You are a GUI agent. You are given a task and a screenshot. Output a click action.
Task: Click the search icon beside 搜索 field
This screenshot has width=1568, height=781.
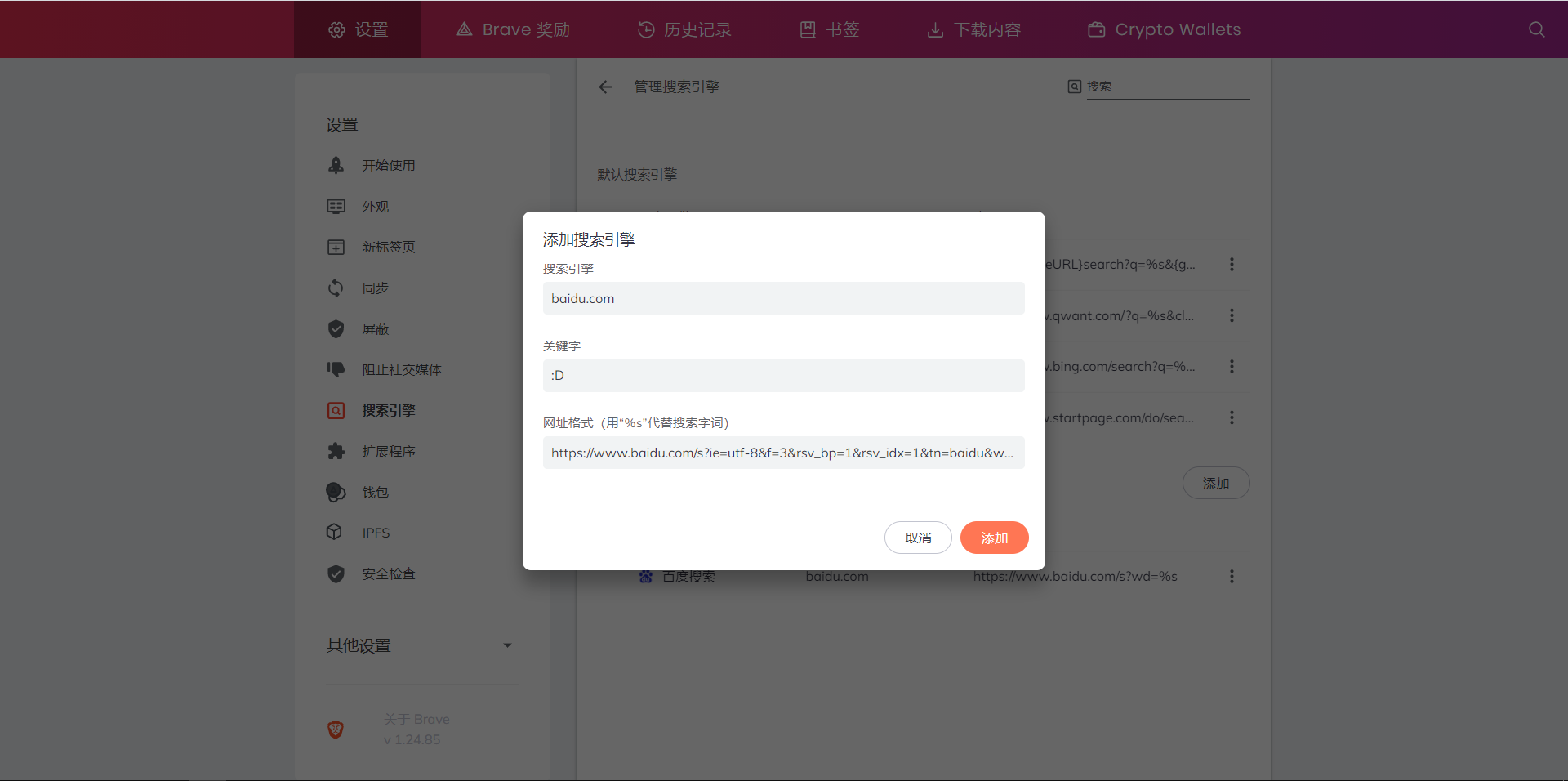pos(1075,87)
